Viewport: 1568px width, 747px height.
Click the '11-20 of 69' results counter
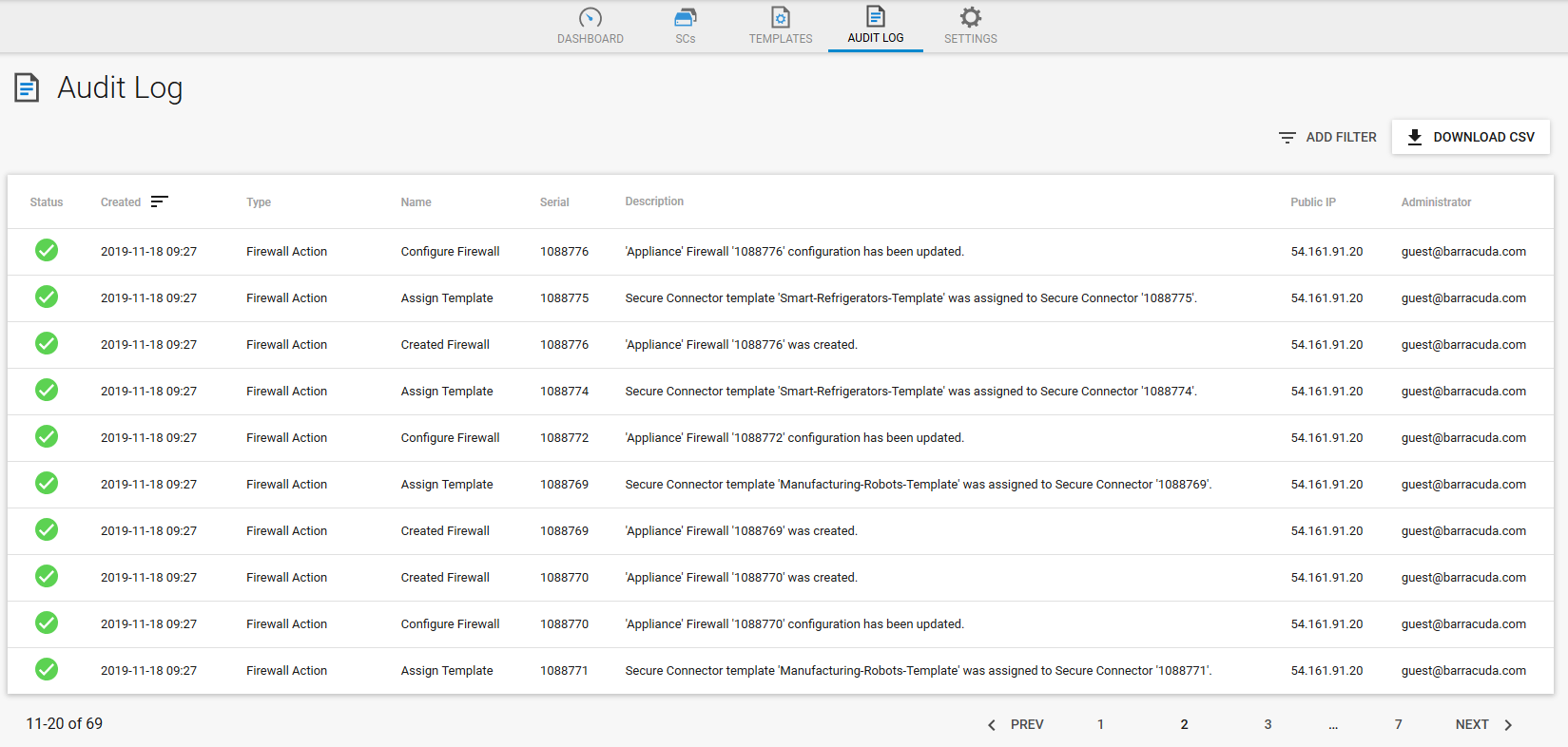point(65,723)
